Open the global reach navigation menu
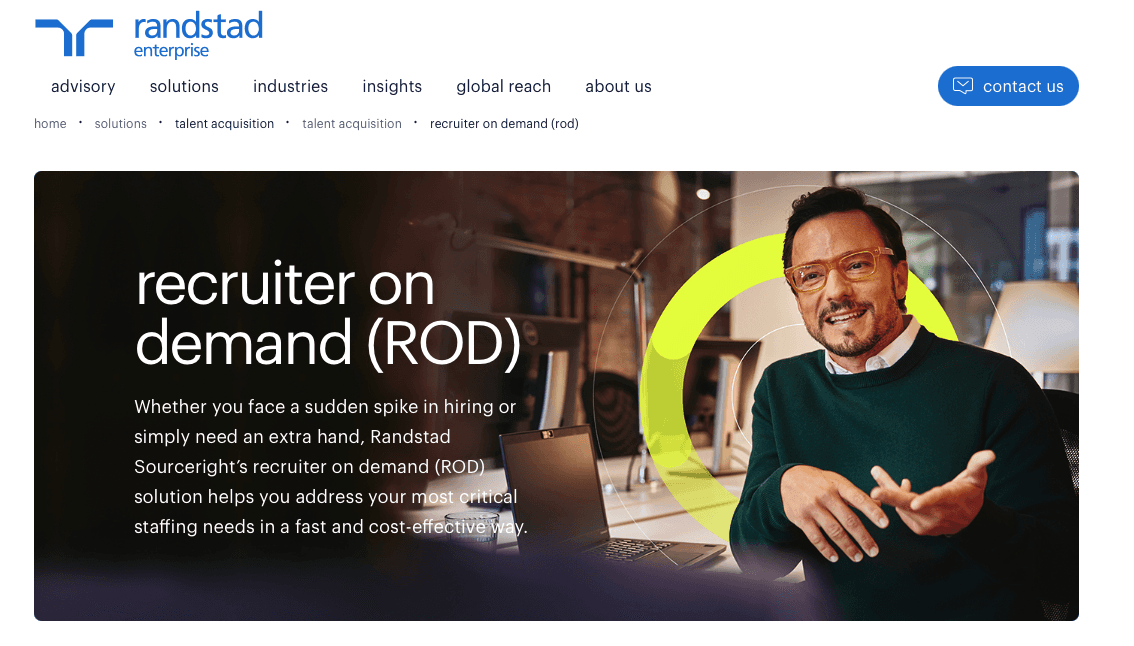1134x646 pixels. (503, 87)
